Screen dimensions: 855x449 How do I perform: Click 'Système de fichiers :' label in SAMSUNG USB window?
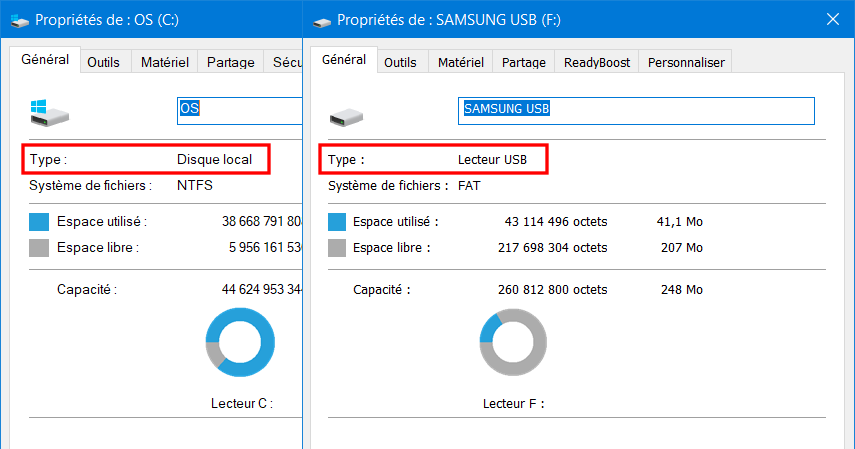pyautogui.click(x=388, y=185)
